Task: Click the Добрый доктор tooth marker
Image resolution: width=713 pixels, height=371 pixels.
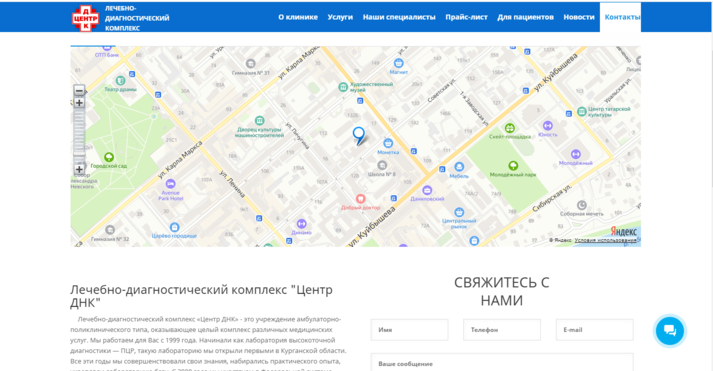Action: point(360,198)
